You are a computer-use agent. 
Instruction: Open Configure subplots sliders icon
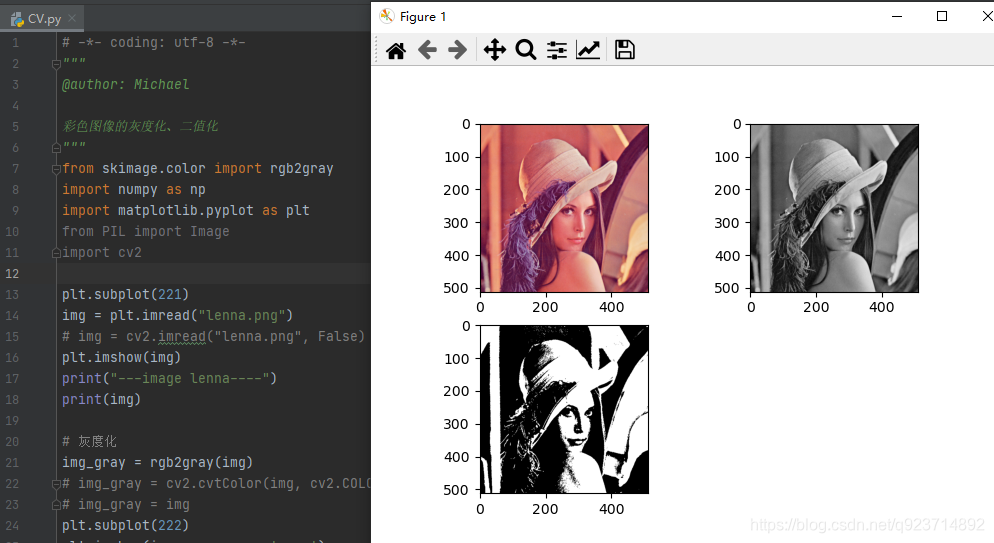[x=557, y=50]
